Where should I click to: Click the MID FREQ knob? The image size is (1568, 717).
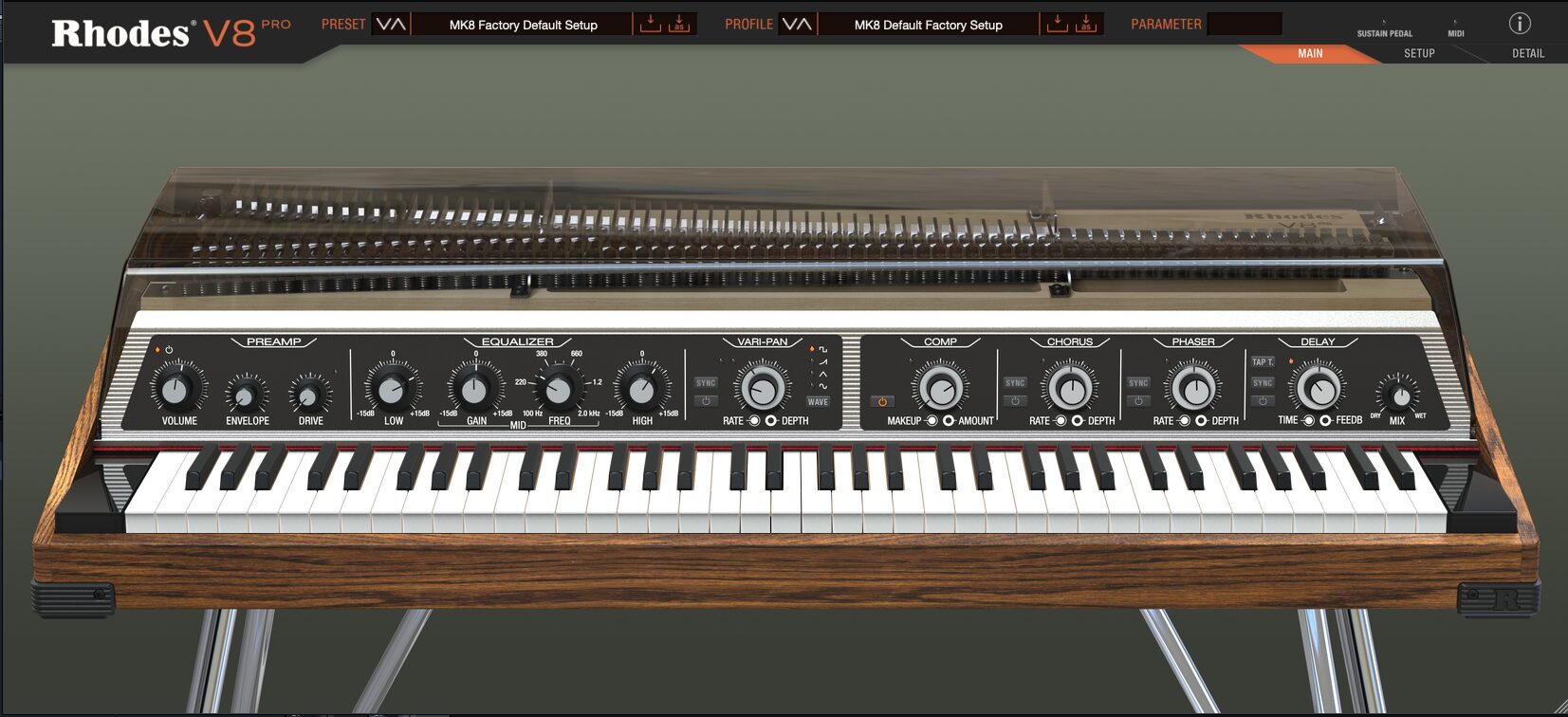tap(558, 387)
